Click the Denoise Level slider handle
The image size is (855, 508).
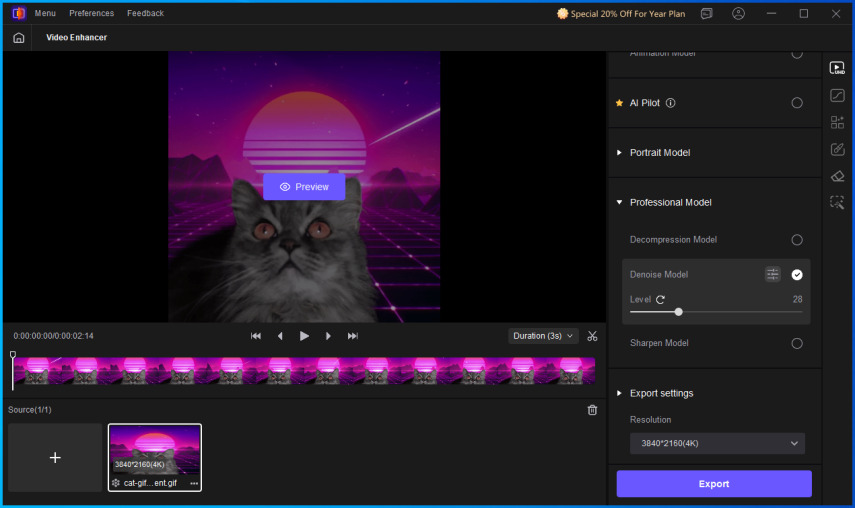point(678,312)
